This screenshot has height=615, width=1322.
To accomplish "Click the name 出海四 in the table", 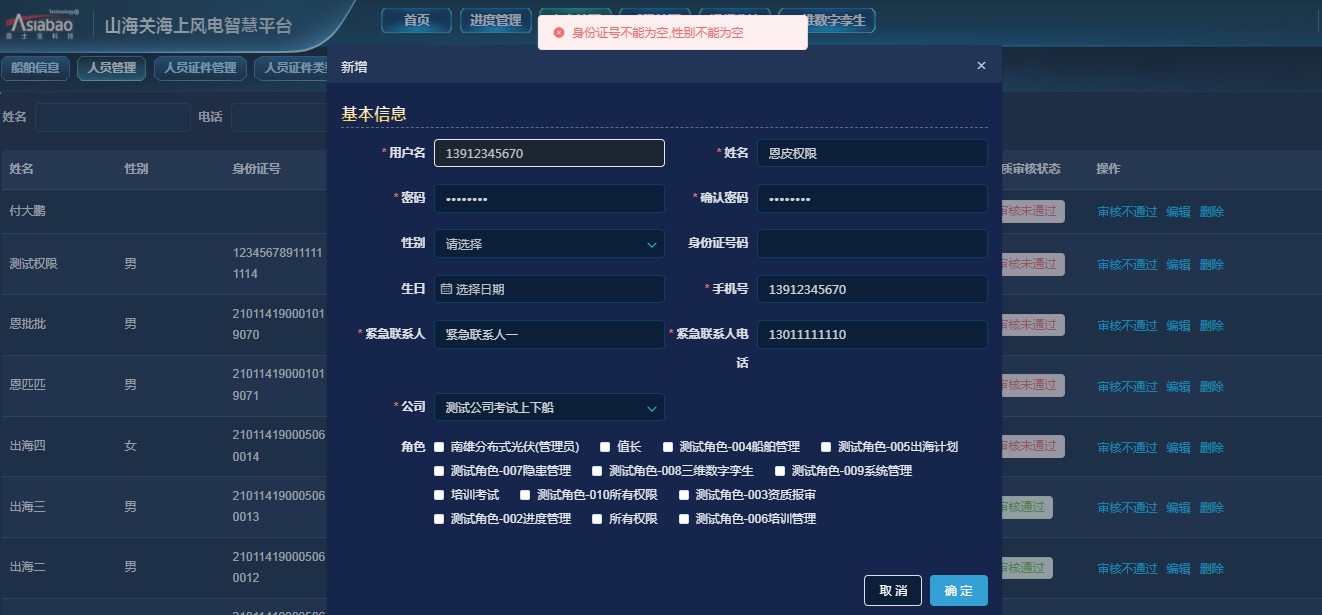I will pos(27,446).
